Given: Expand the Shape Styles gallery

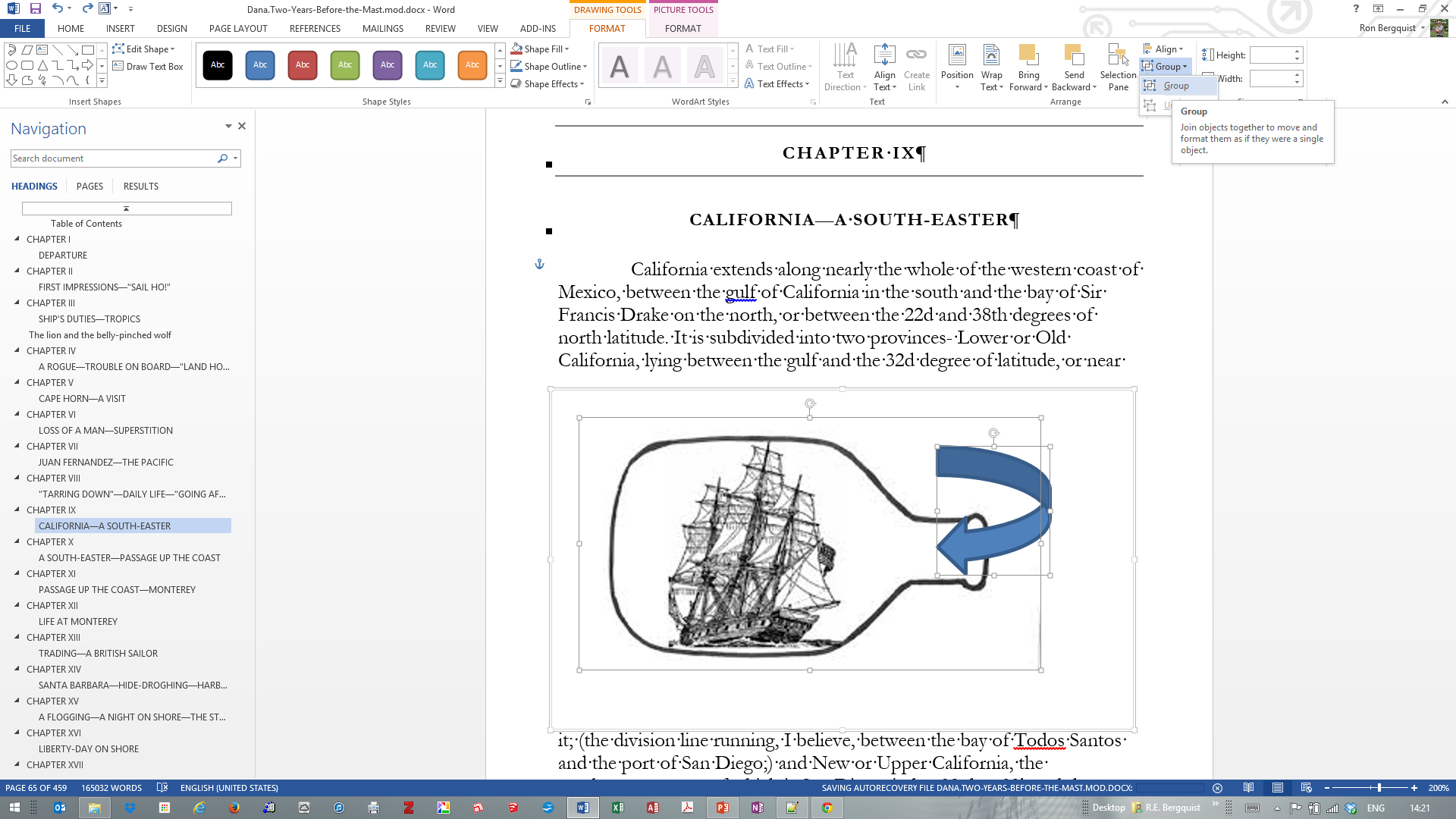Looking at the screenshot, I should (x=500, y=82).
